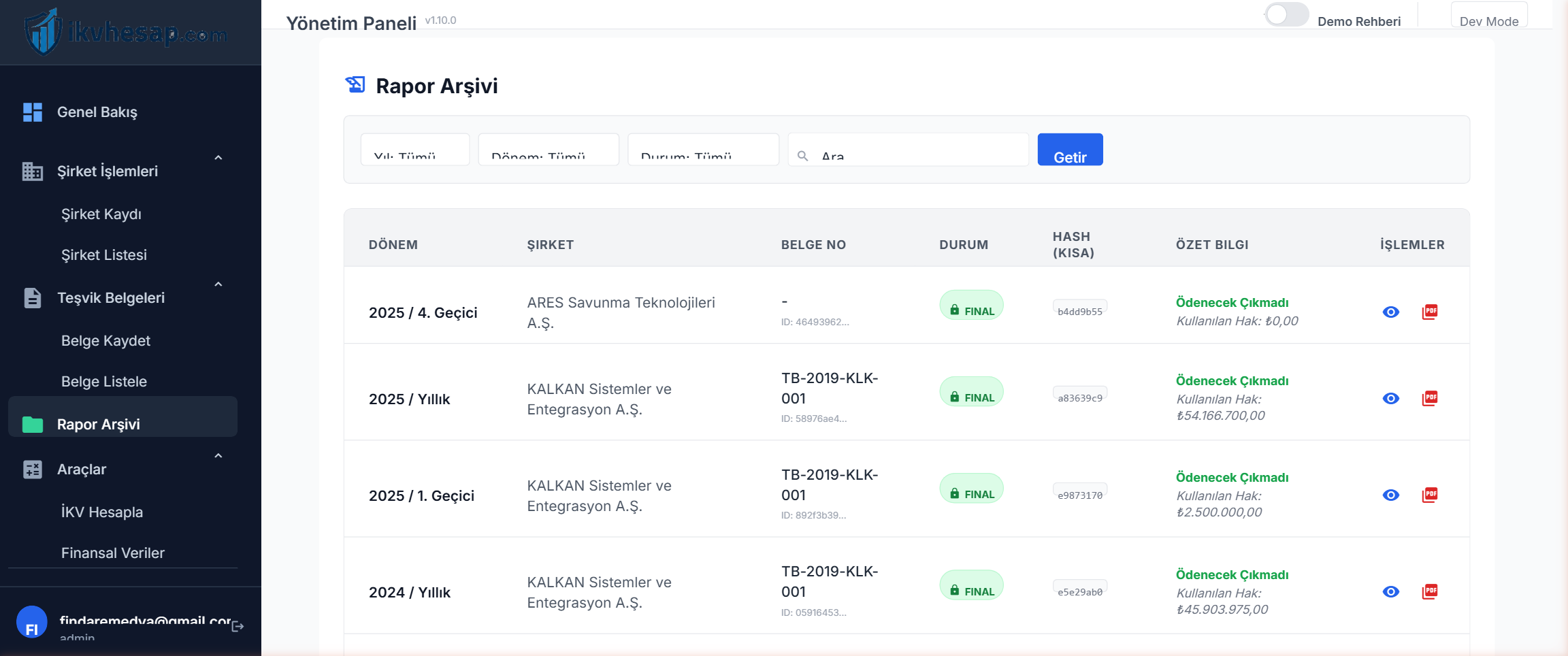Go to Şirket Listesi in sidebar
The height and width of the screenshot is (656, 1568).
[x=104, y=255]
